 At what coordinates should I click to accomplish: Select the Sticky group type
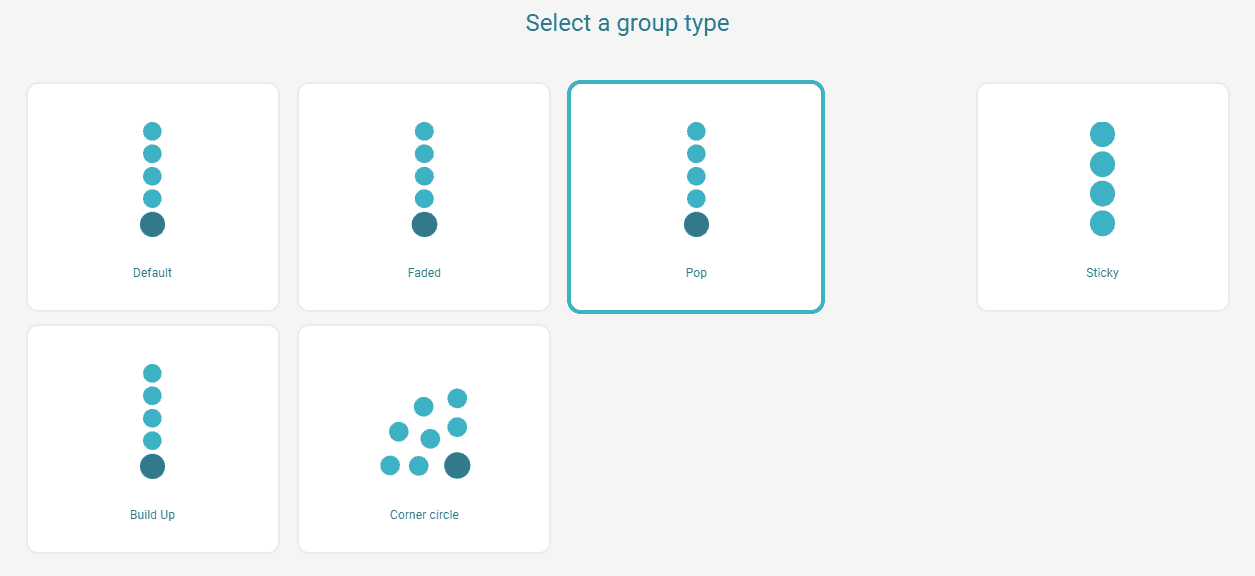click(x=1102, y=196)
